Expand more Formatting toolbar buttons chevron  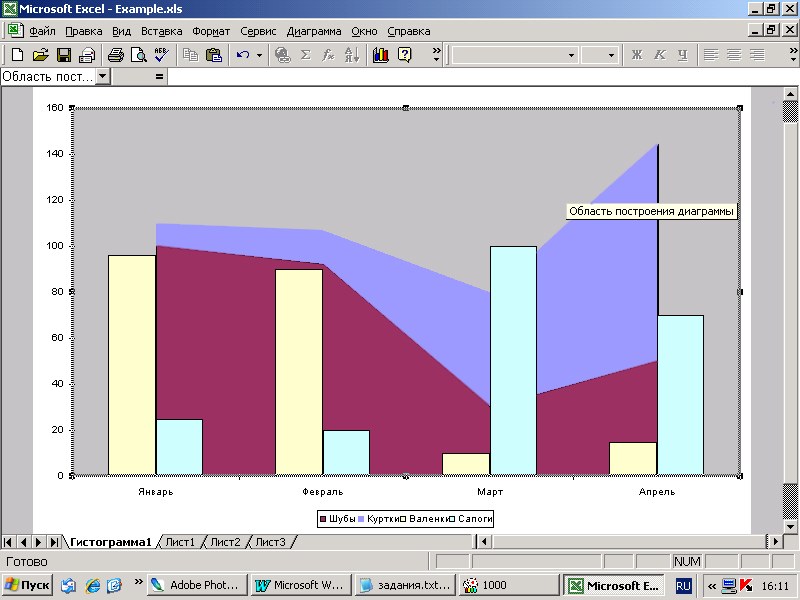pyautogui.click(x=793, y=55)
